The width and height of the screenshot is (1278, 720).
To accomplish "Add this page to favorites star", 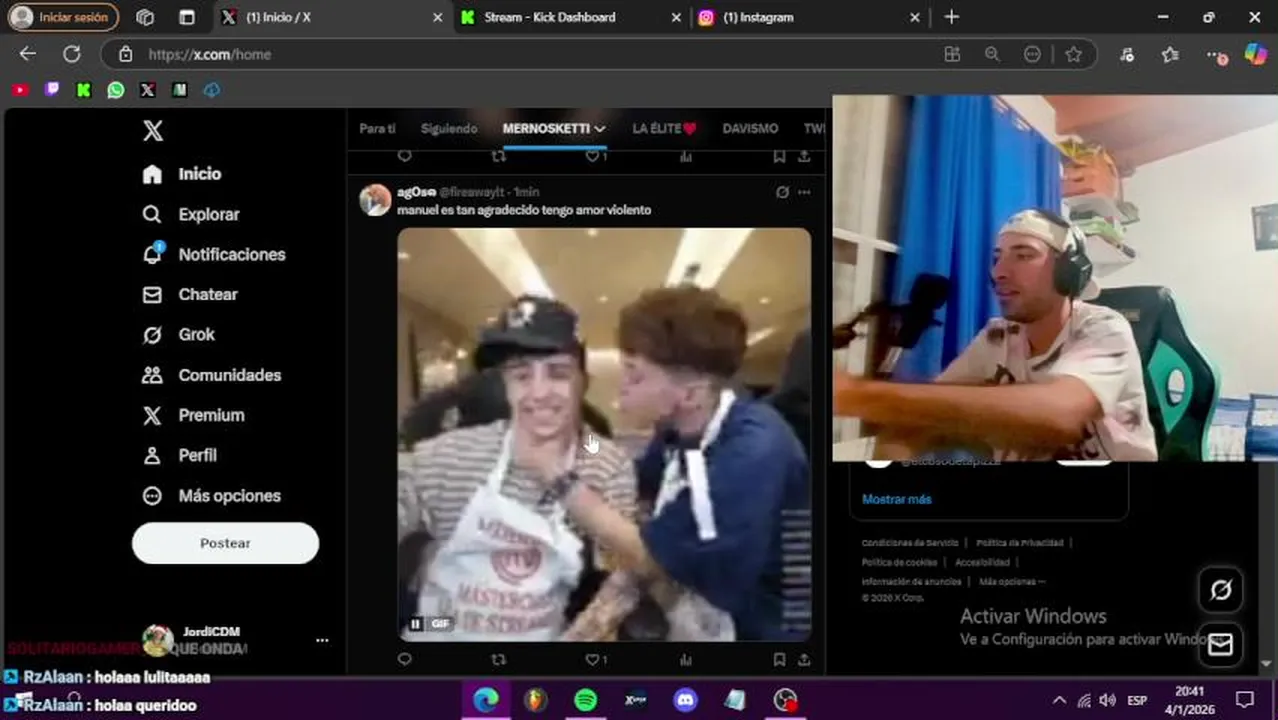I will click(1073, 54).
